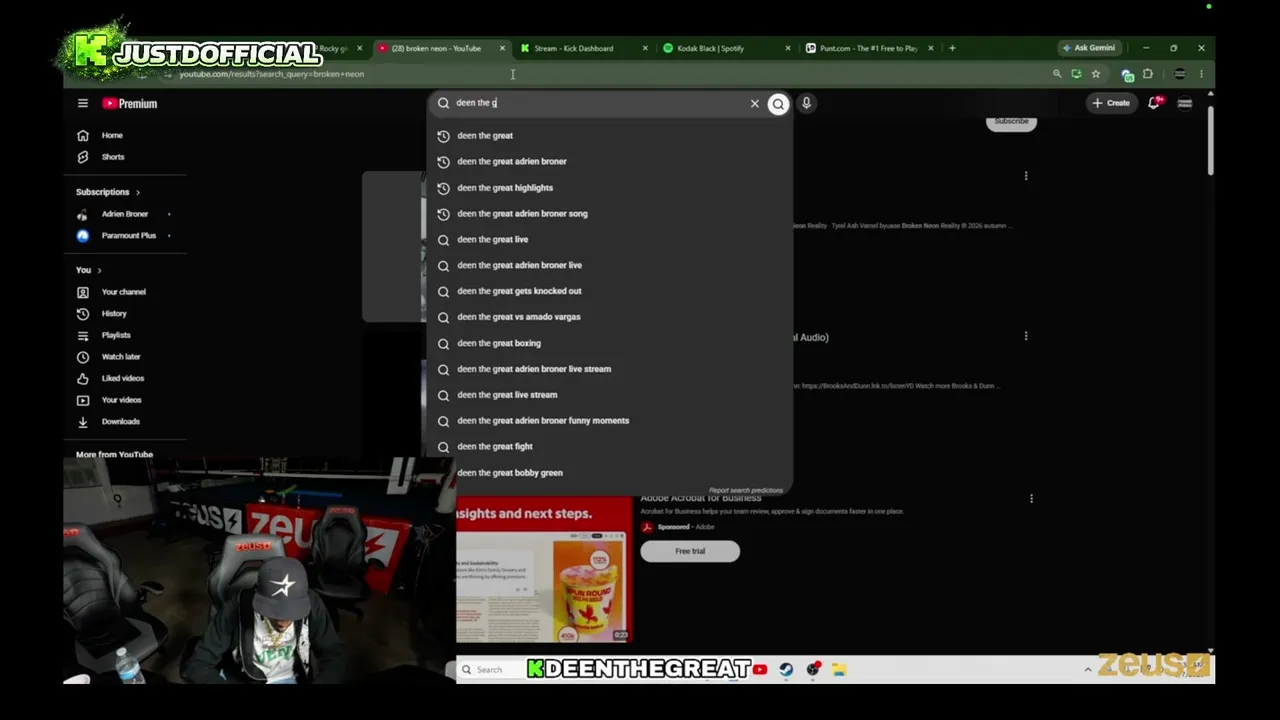1280x720 pixels.
Task: Choose suggestion "deen the great vs amado vargas"
Action: (x=609, y=317)
